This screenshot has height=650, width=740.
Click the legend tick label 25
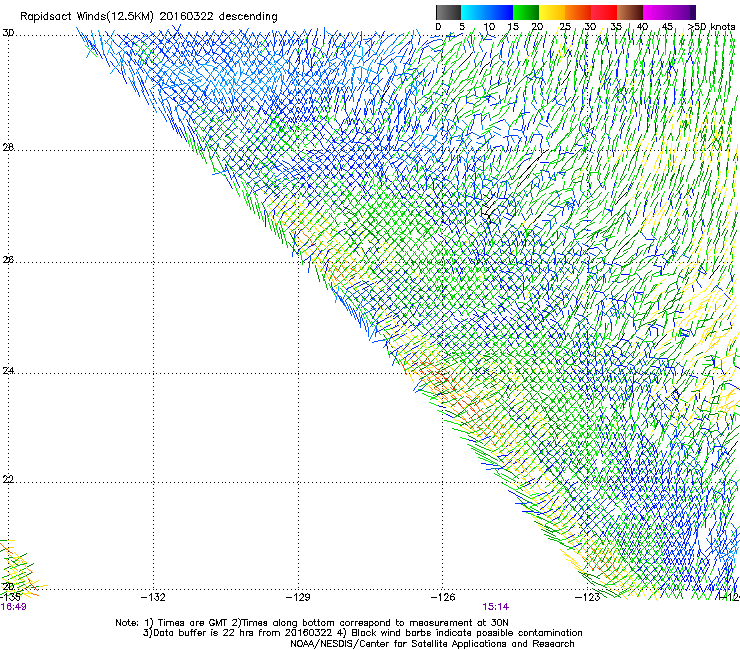coord(565,27)
